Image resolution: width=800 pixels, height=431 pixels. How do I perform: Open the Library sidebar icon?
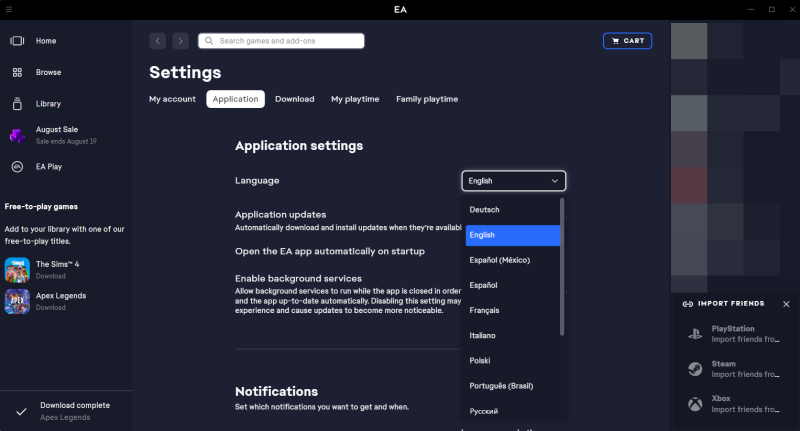pos(17,104)
